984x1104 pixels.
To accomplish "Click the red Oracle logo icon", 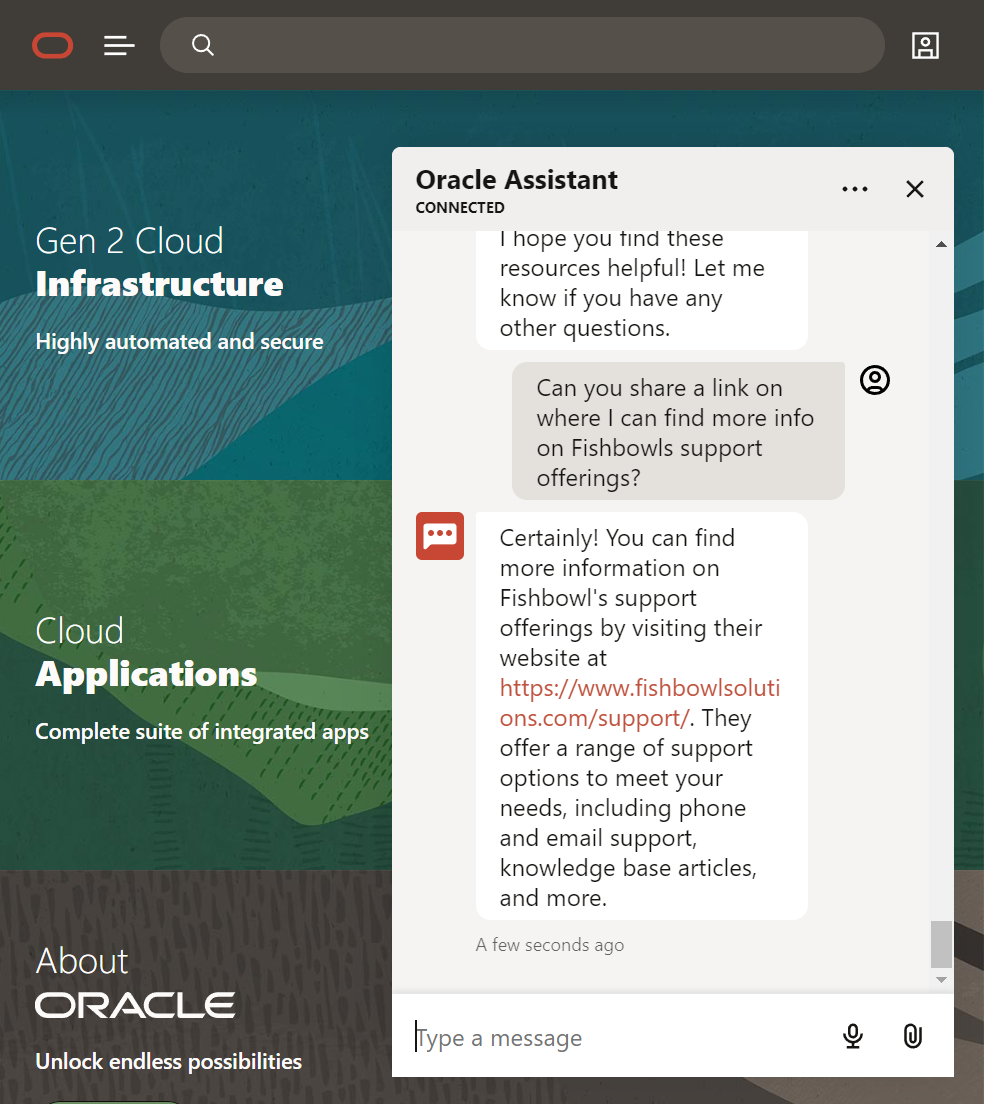I will [x=53, y=46].
